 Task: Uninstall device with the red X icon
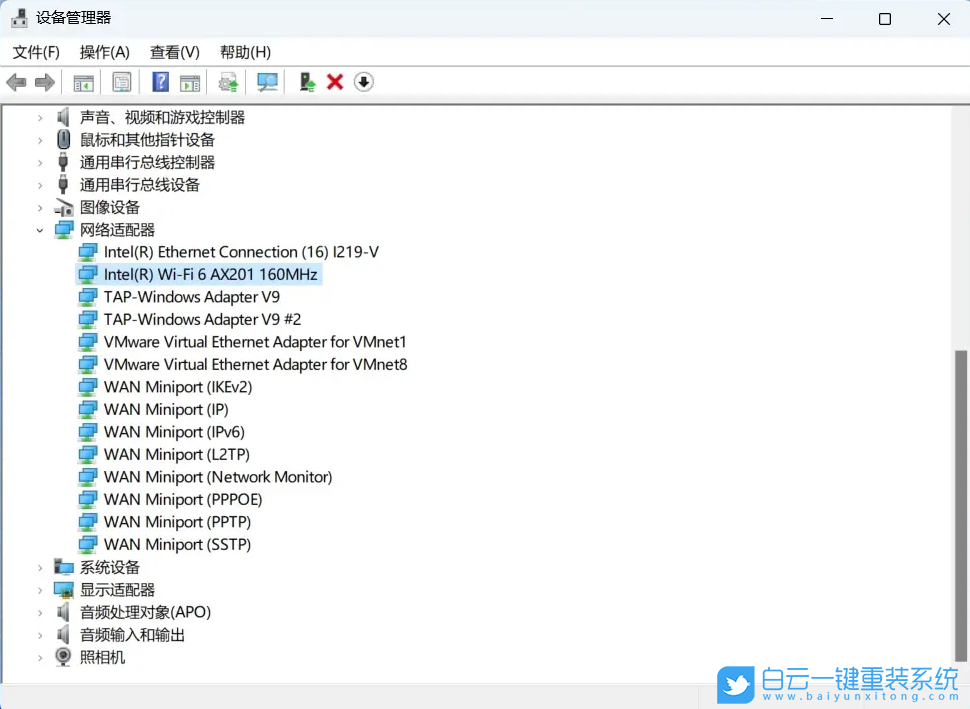point(334,82)
